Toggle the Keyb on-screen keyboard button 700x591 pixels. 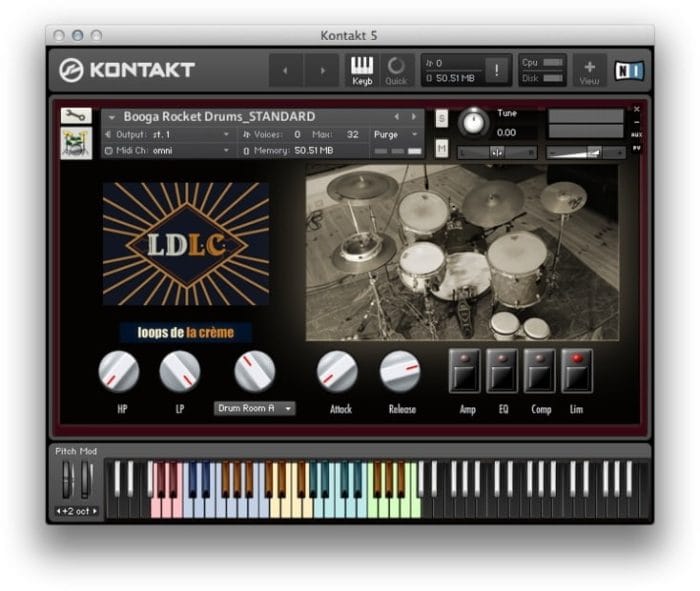362,71
